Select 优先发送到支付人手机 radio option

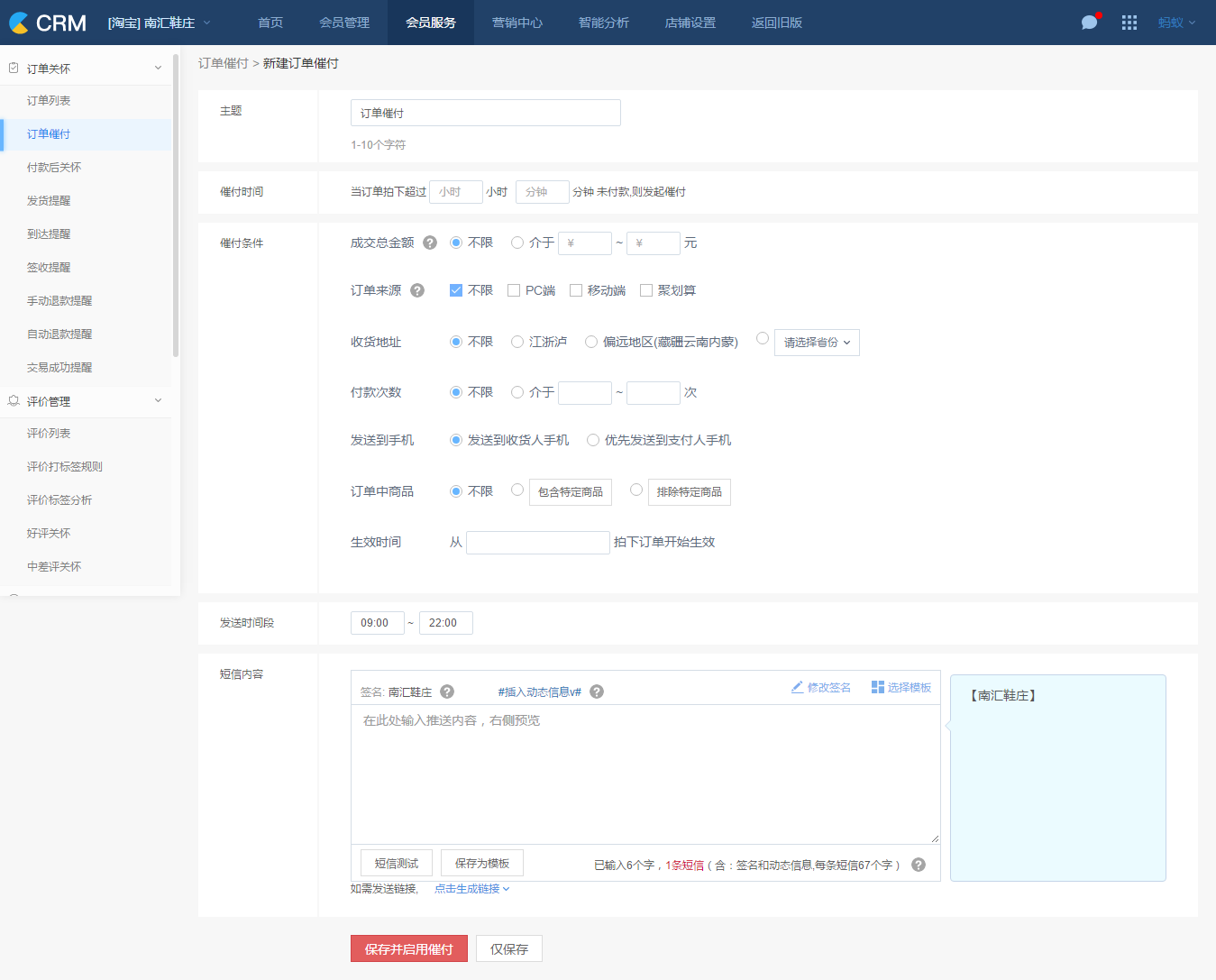593,440
